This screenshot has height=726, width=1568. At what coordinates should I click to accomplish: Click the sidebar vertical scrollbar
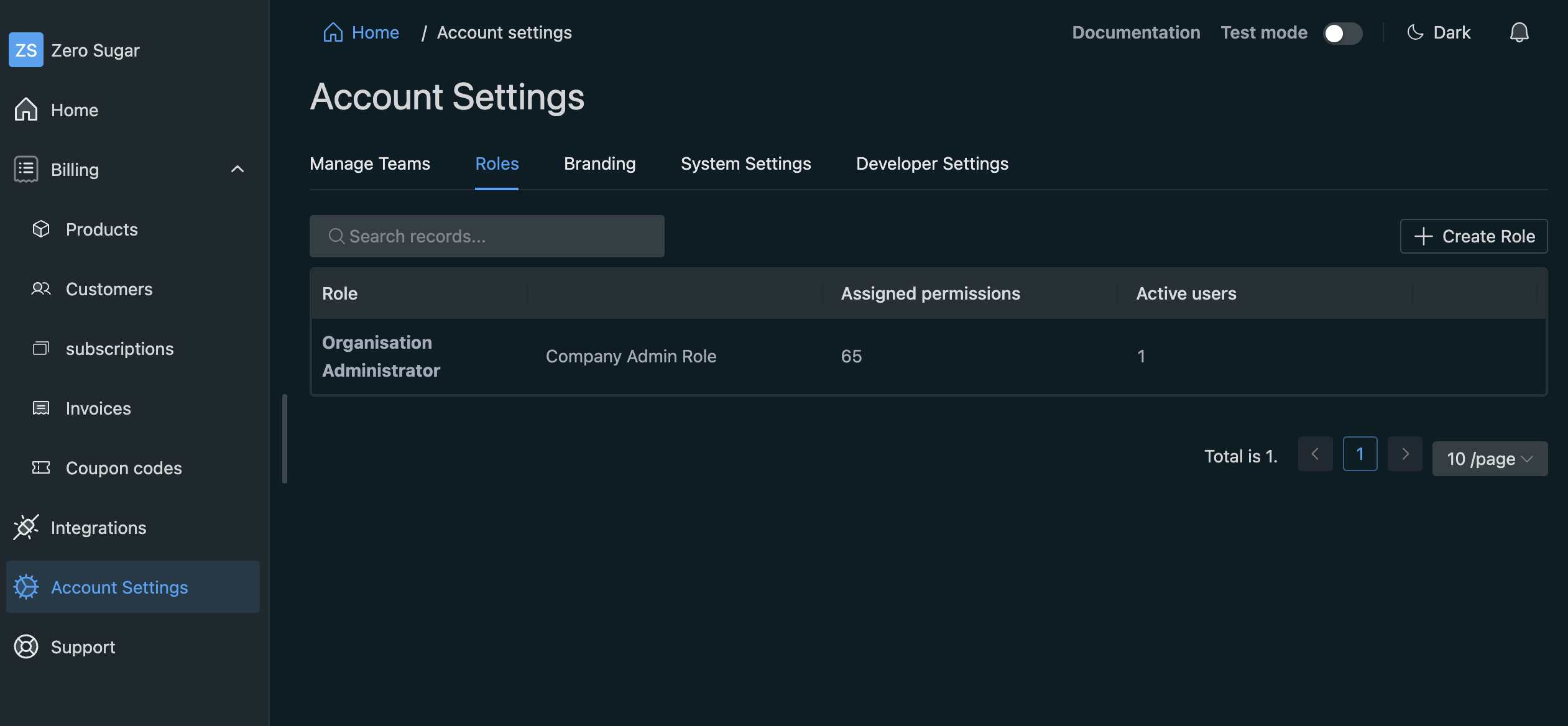pos(285,438)
